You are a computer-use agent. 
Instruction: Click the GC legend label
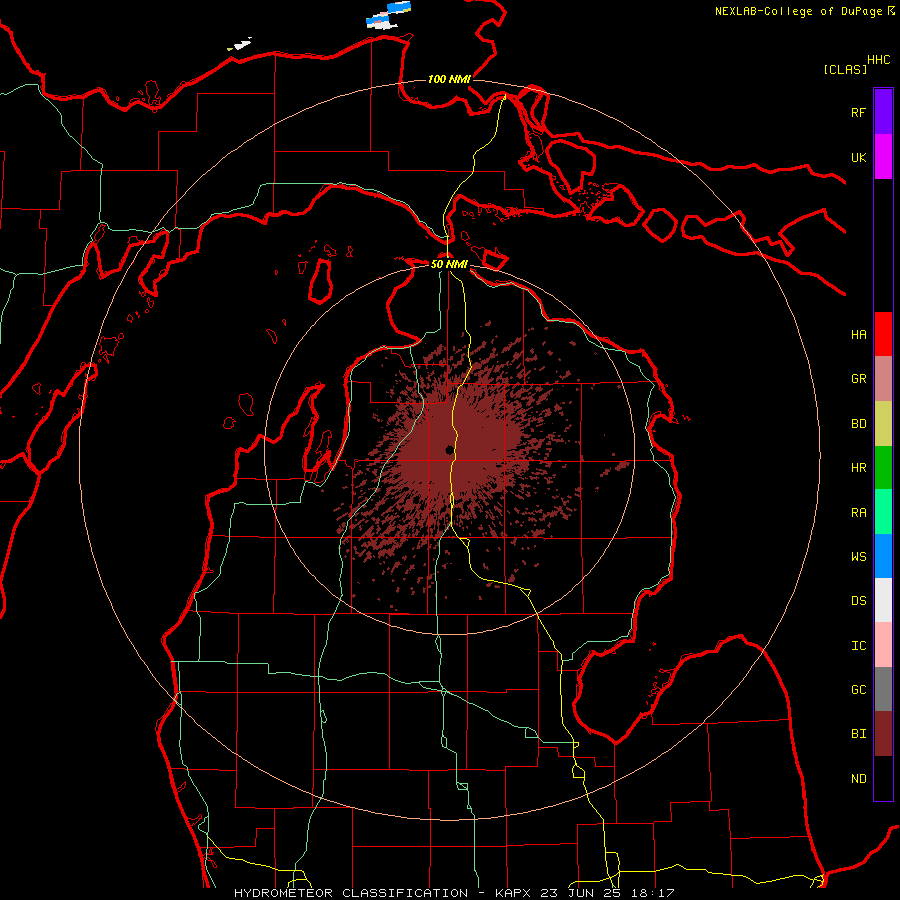click(x=858, y=690)
